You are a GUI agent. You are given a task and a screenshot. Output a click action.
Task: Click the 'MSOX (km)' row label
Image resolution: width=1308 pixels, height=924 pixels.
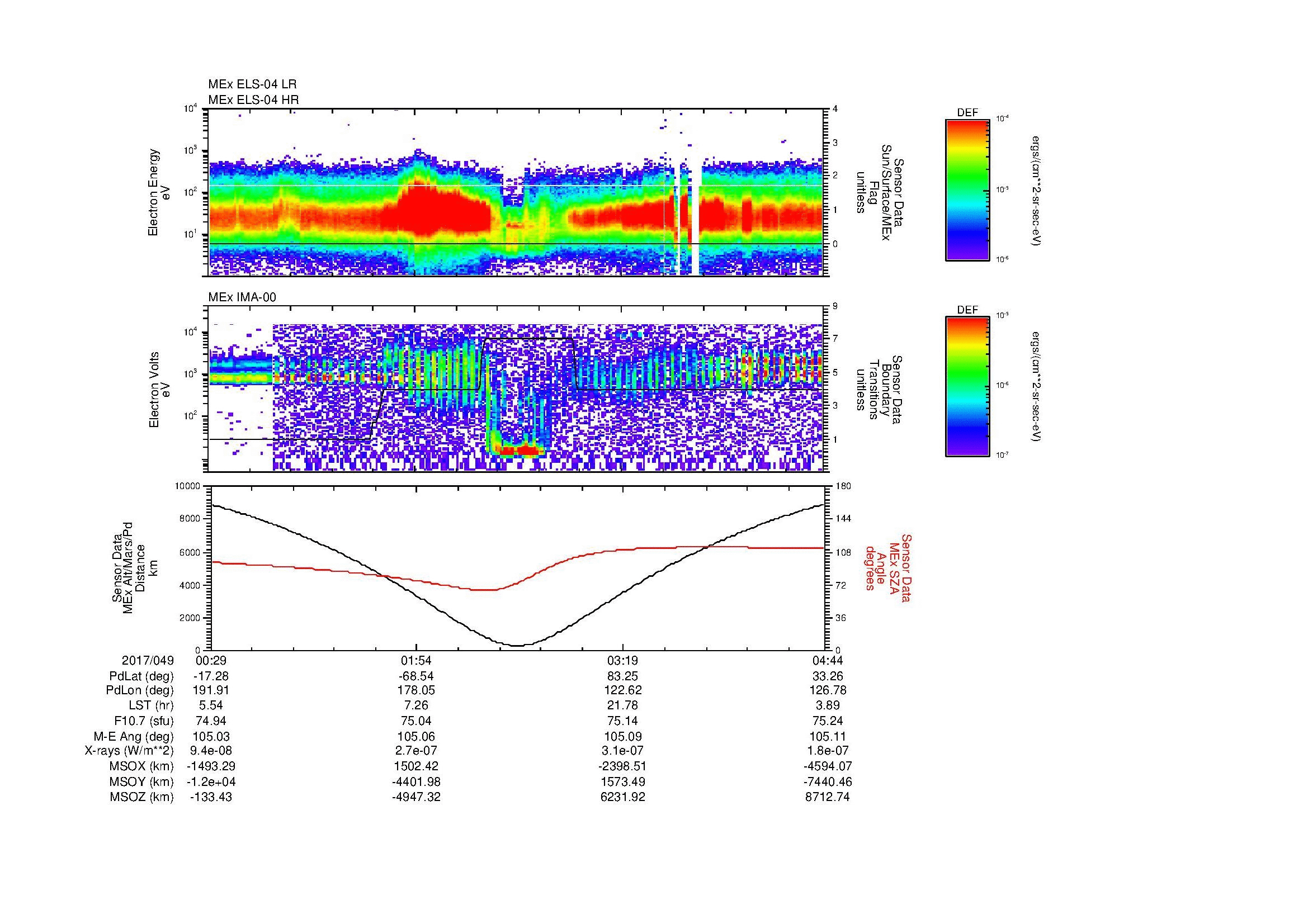click(141, 766)
